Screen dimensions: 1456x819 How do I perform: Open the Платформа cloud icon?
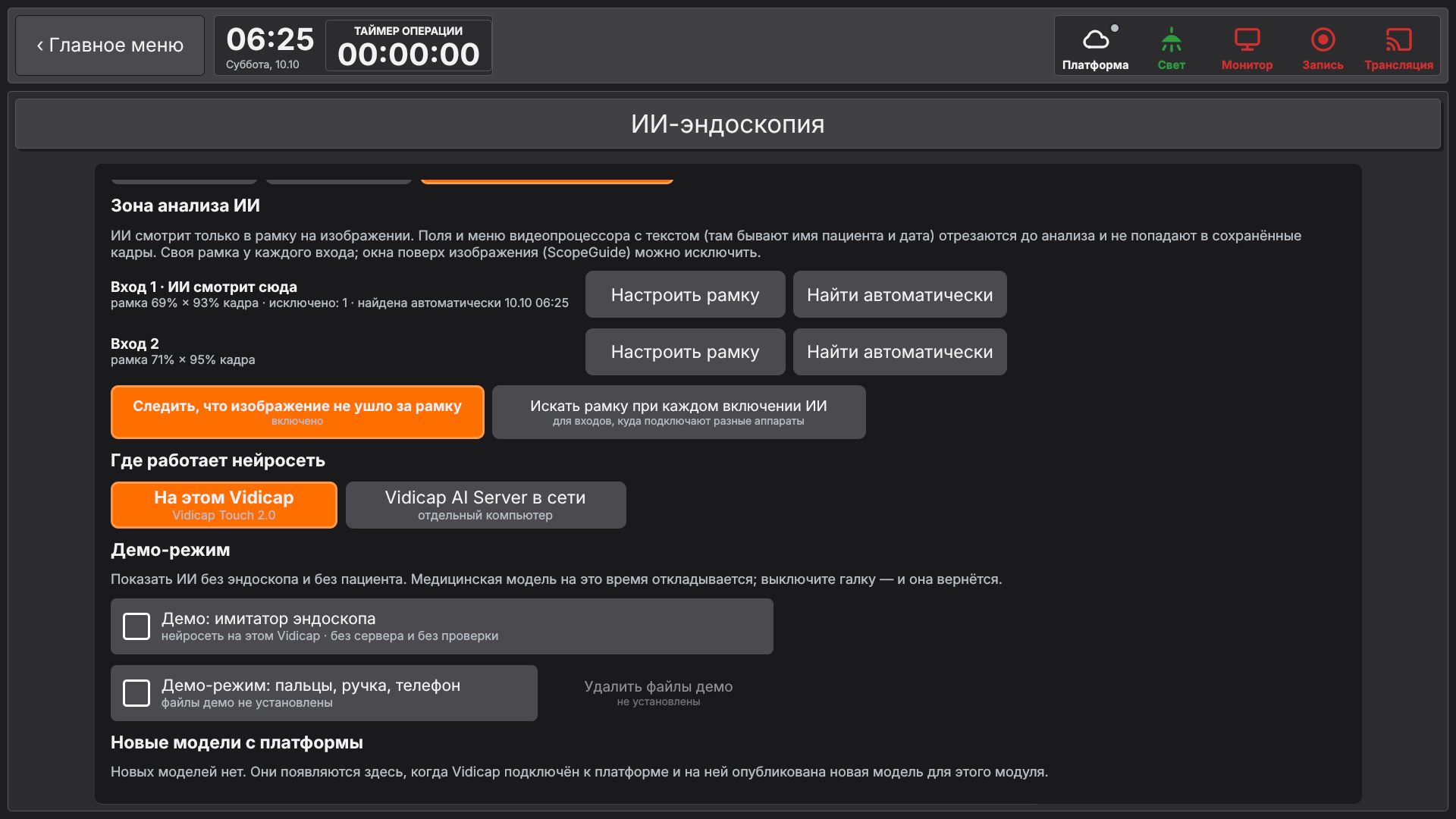(x=1095, y=47)
